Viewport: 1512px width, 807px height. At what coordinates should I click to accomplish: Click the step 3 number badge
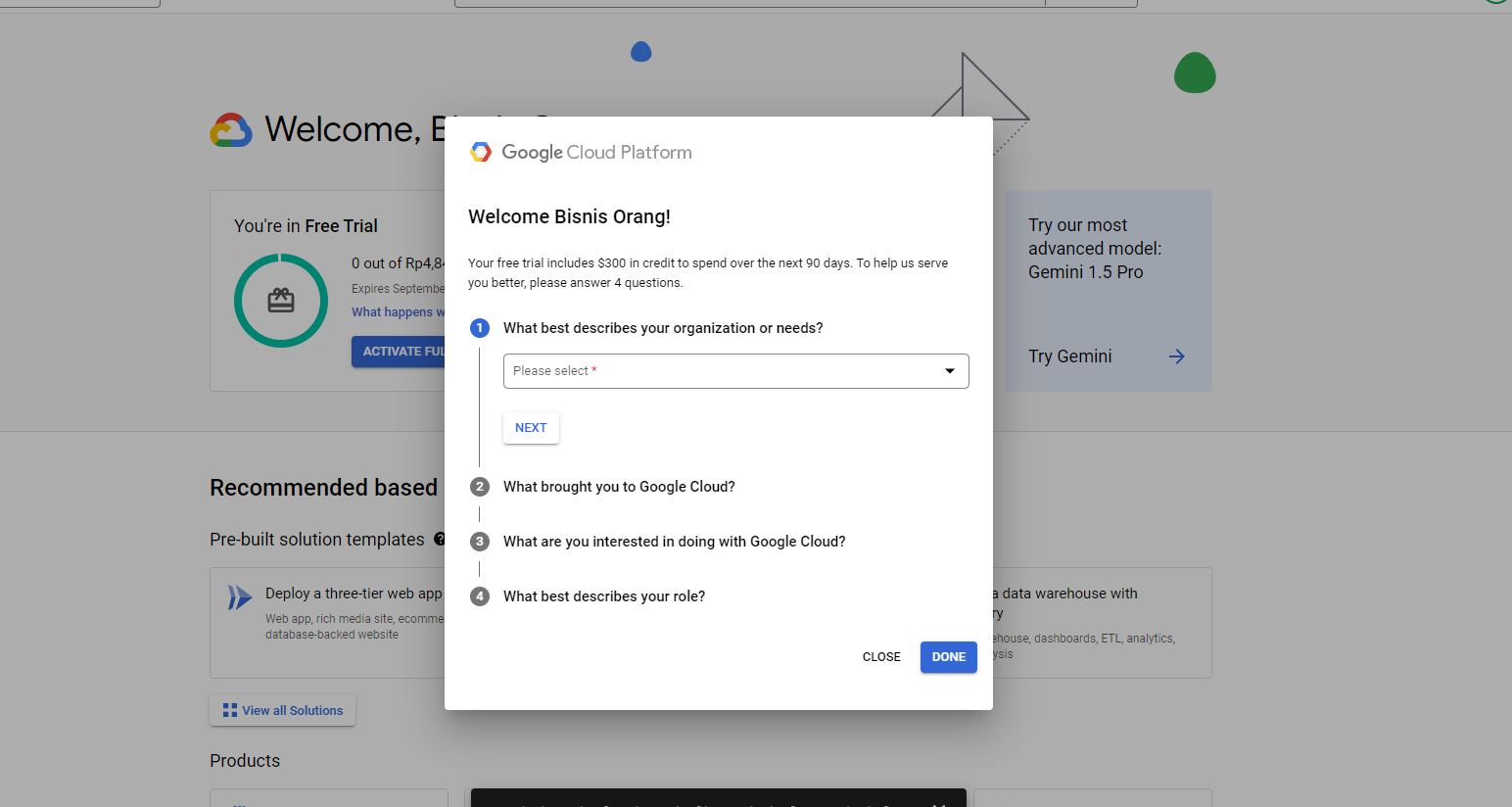(x=480, y=542)
